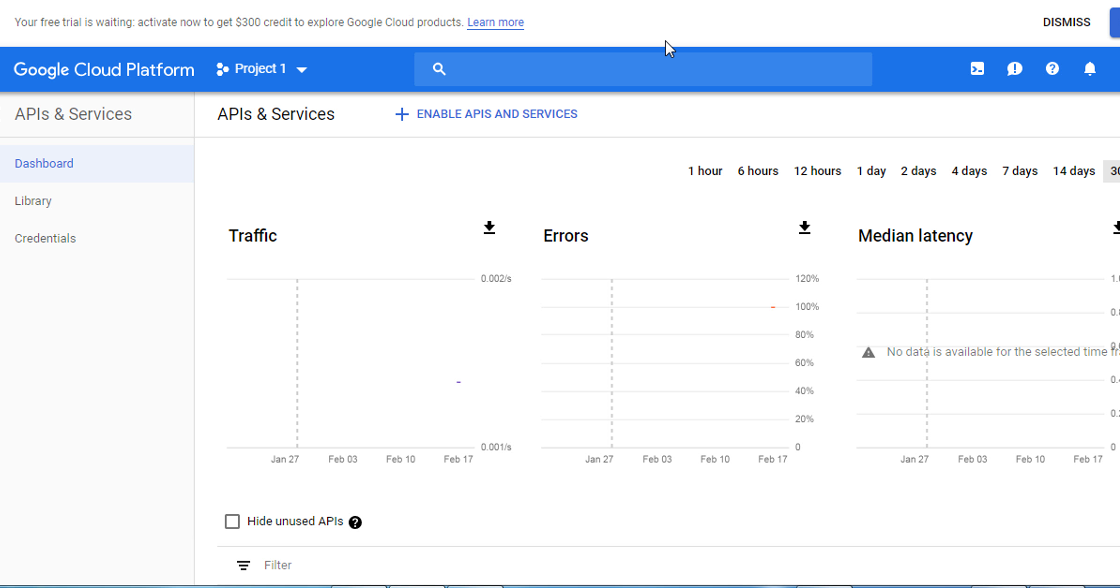Open help for Hide unused APIs option
This screenshot has height=588, width=1120.
point(355,521)
